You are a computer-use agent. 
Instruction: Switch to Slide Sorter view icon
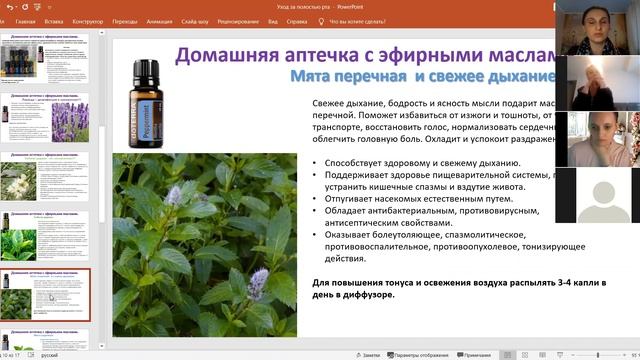tap(525, 355)
